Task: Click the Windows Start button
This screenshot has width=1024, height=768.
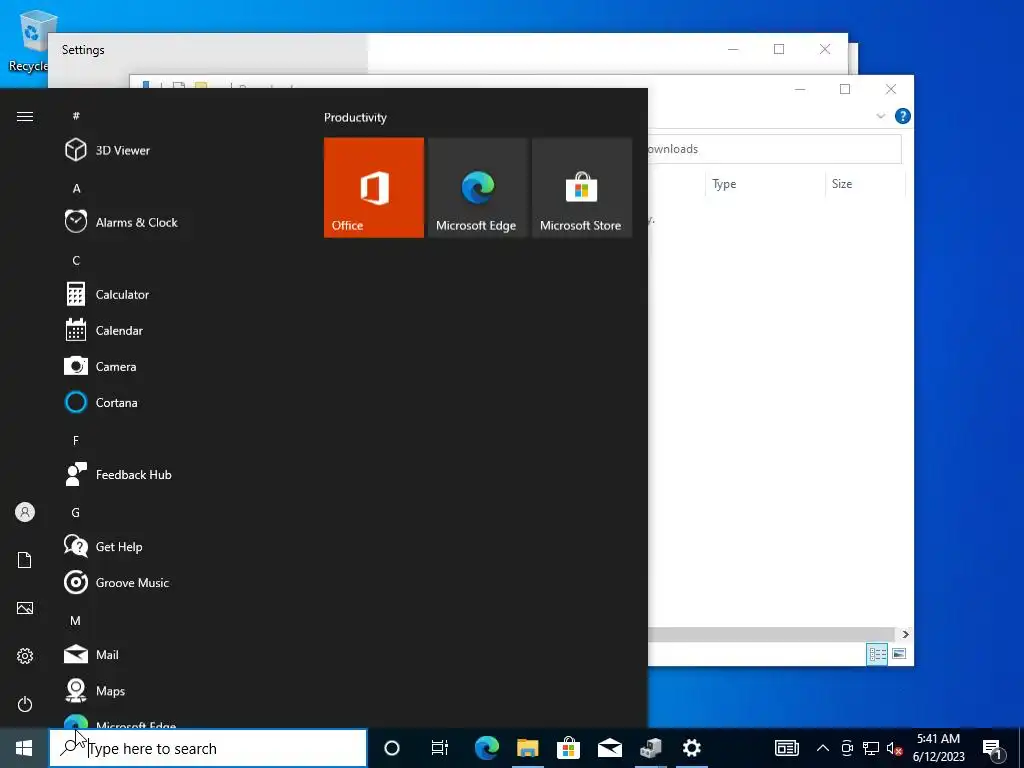Action: [24, 748]
